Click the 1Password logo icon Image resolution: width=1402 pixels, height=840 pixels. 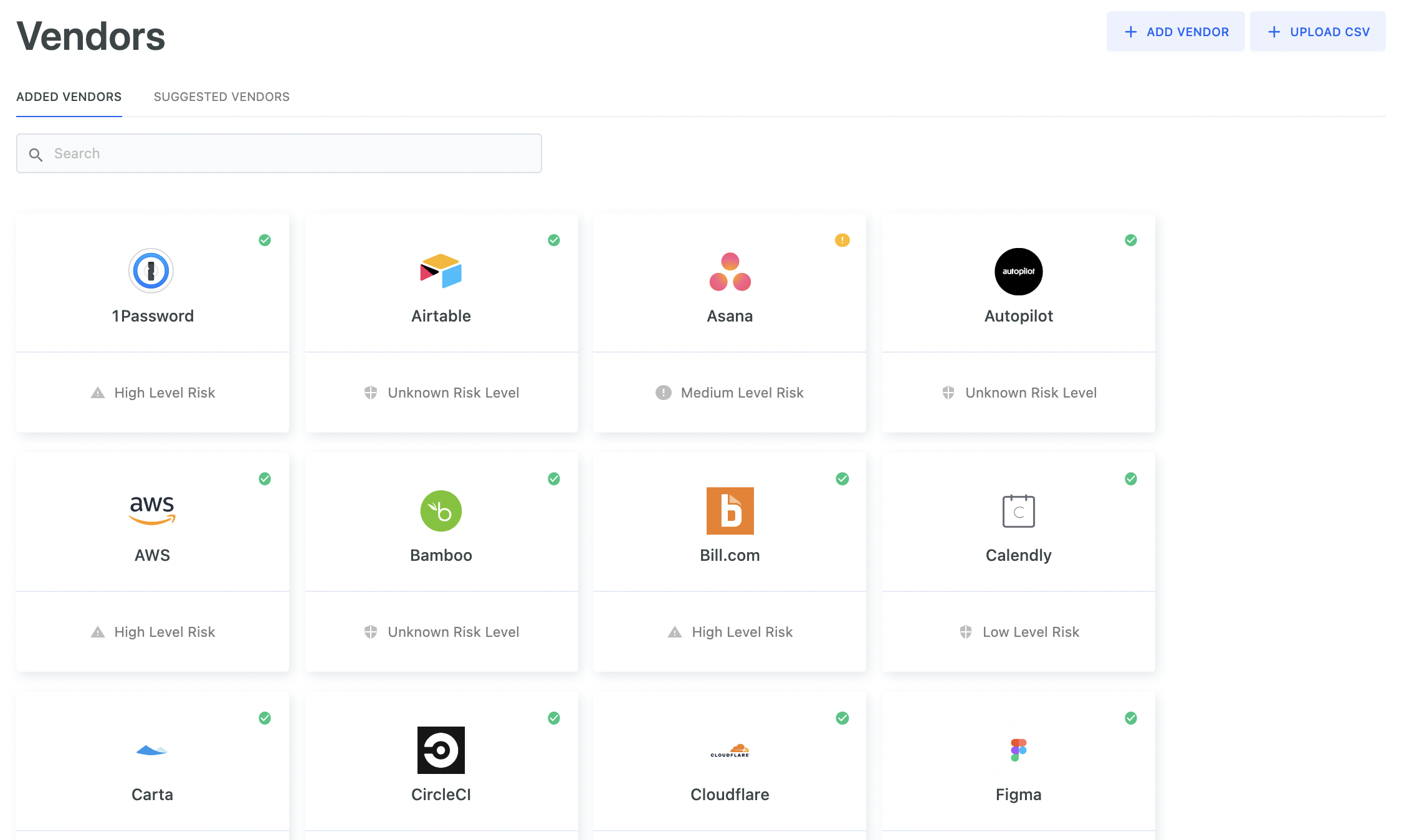point(151,271)
